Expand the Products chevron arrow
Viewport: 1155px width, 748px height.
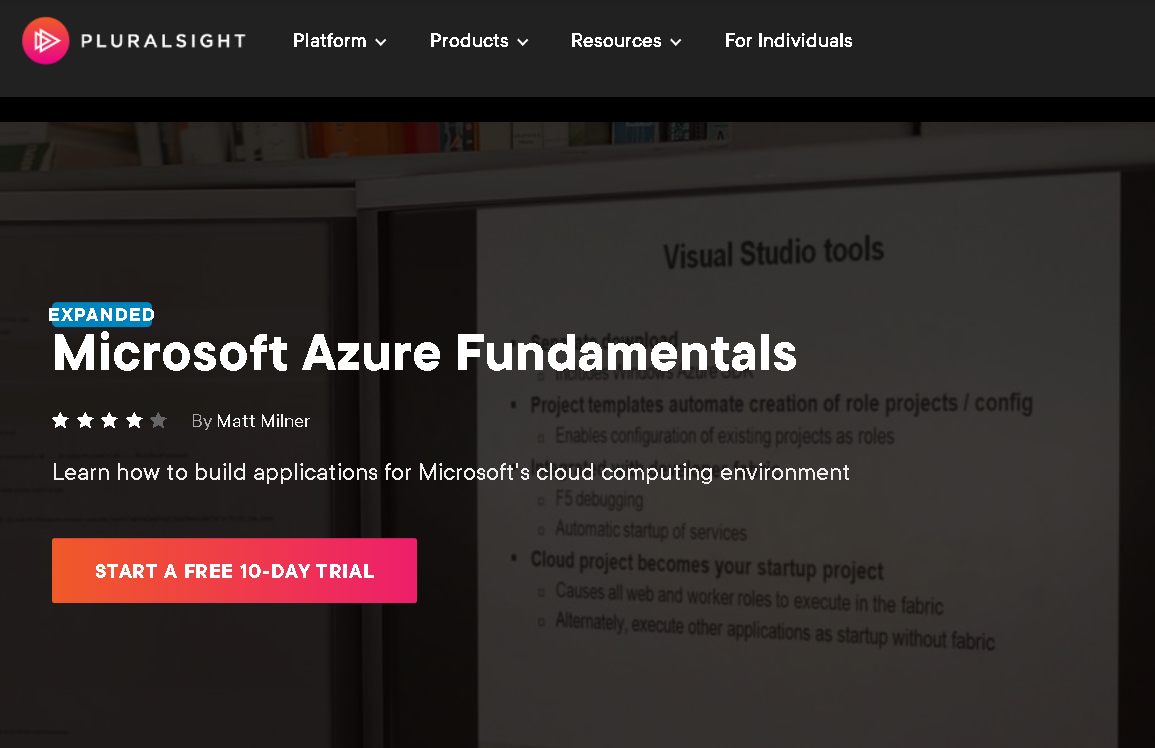(523, 43)
